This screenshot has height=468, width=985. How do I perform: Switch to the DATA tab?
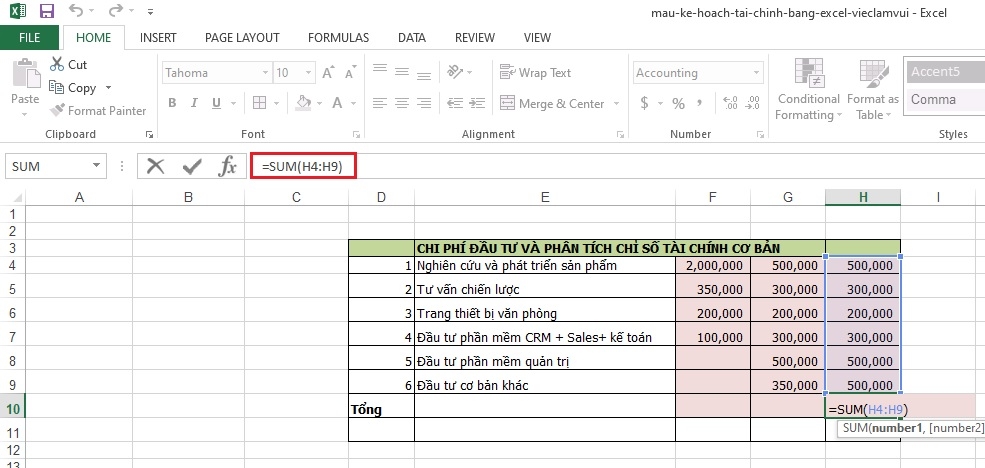click(412, 38)
